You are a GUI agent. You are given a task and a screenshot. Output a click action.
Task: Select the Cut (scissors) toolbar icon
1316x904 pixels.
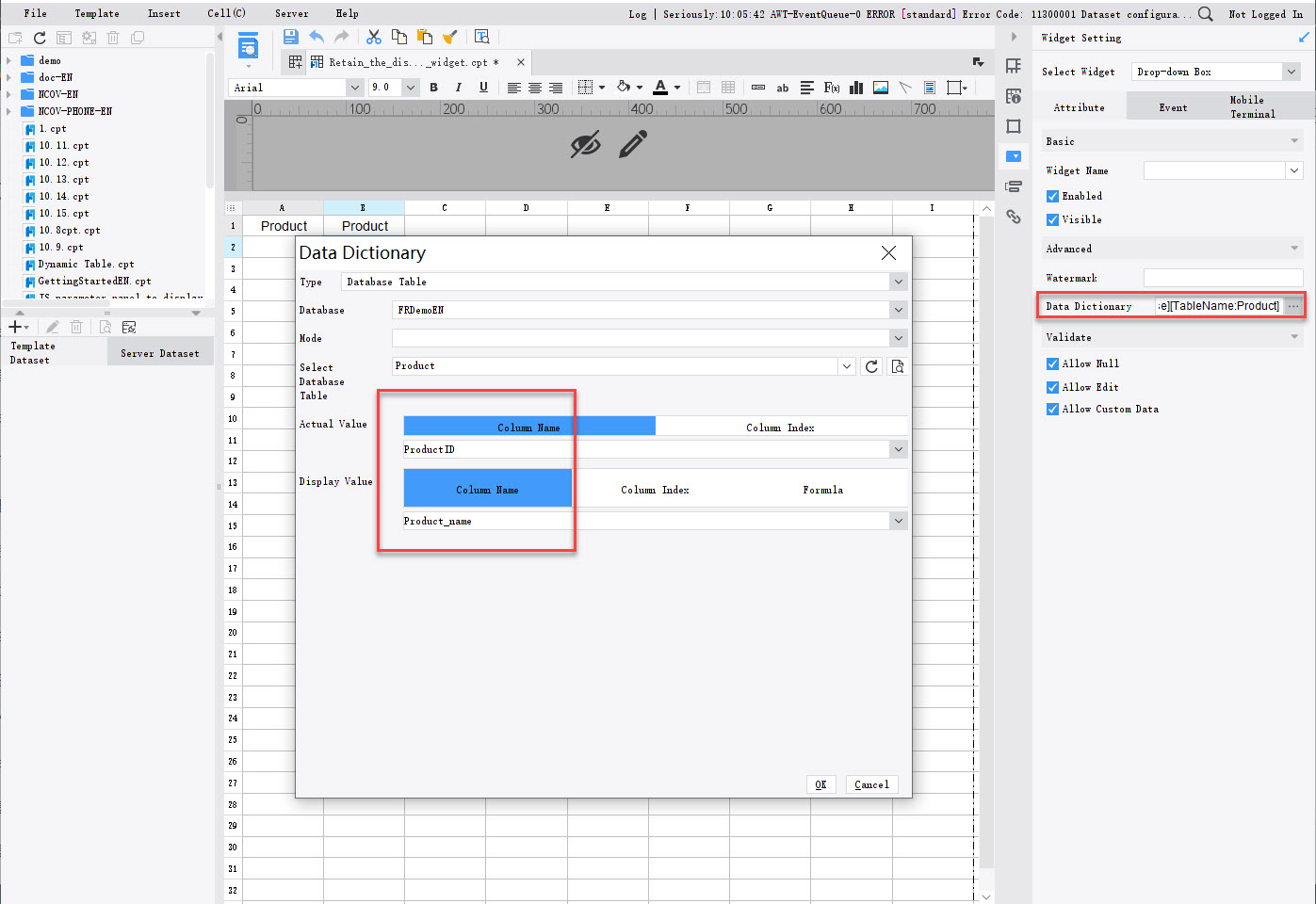[x=374, y=36]
